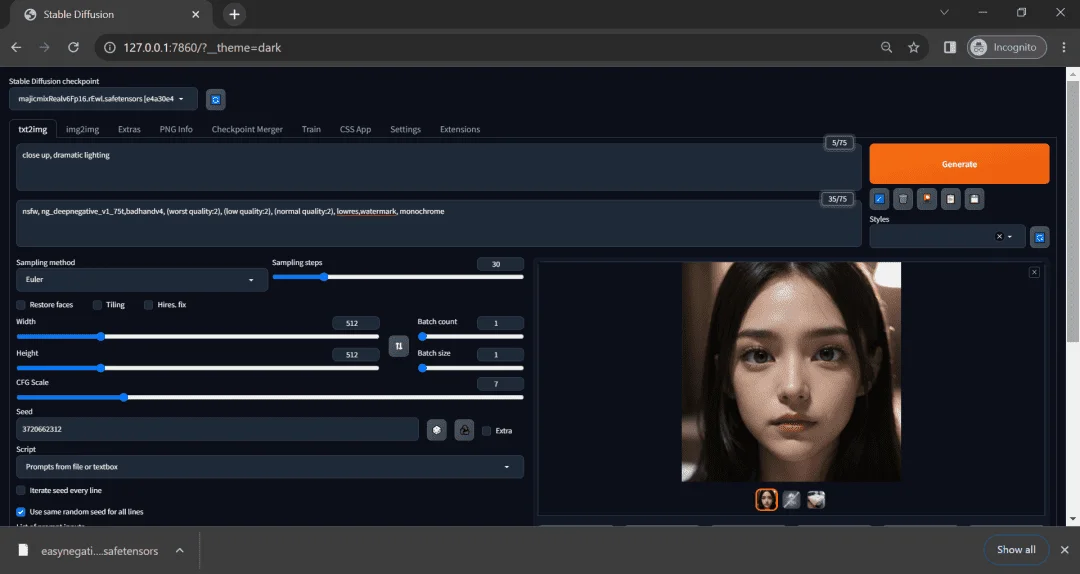
Task: Enable the Restore faces checkbox
Action: point(21,305)
